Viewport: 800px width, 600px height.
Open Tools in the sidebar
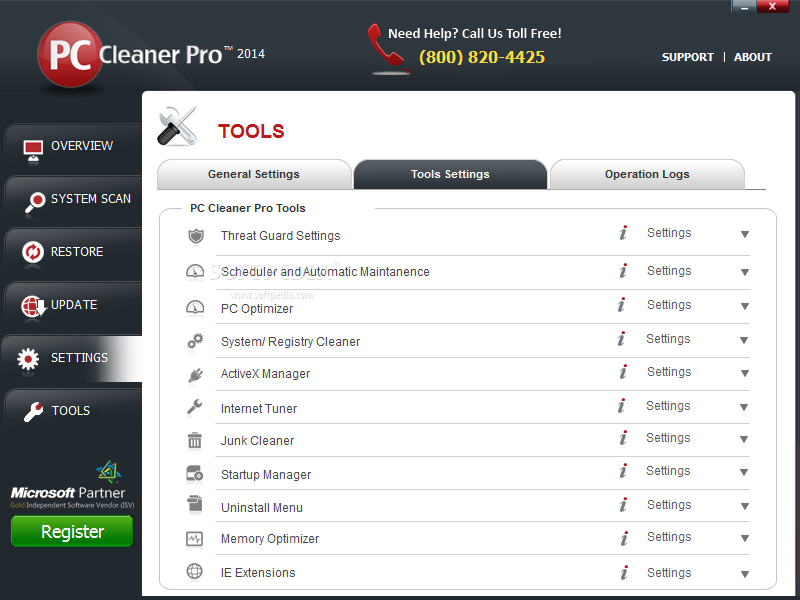pyautogui.click(x=73, y=411)
